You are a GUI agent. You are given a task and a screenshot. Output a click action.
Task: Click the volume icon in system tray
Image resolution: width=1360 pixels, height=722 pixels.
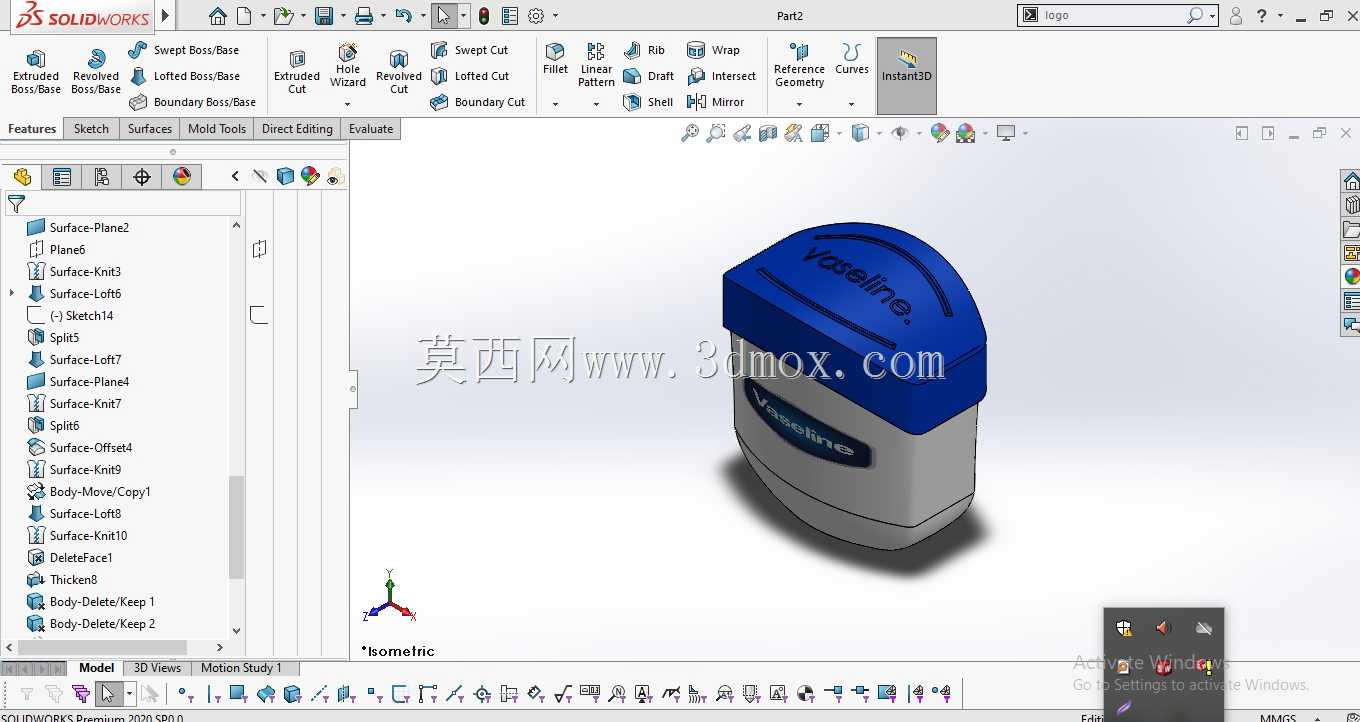[x=1162, y=628]
